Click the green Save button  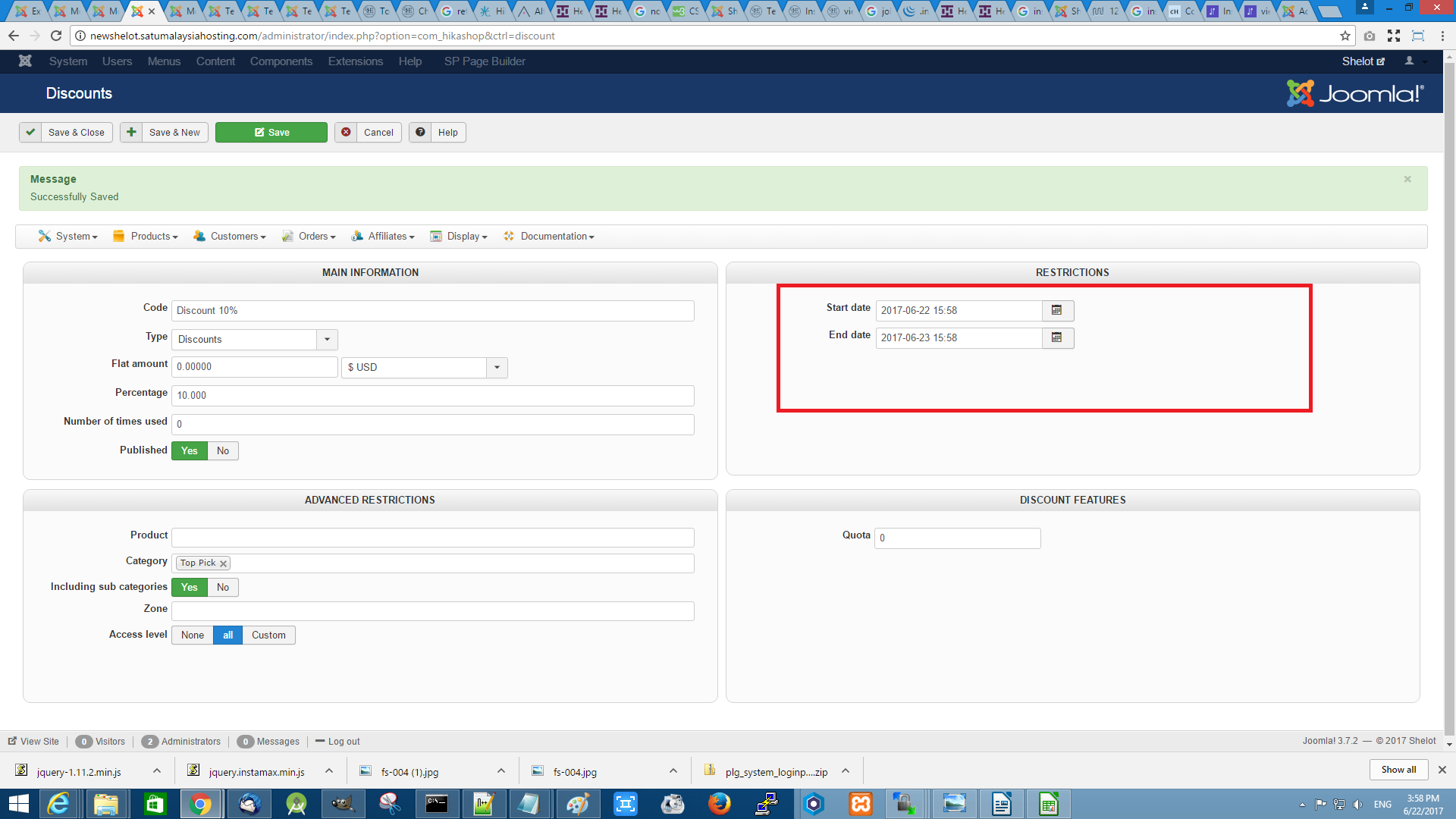pyautogui.click(x=271, y=132)
